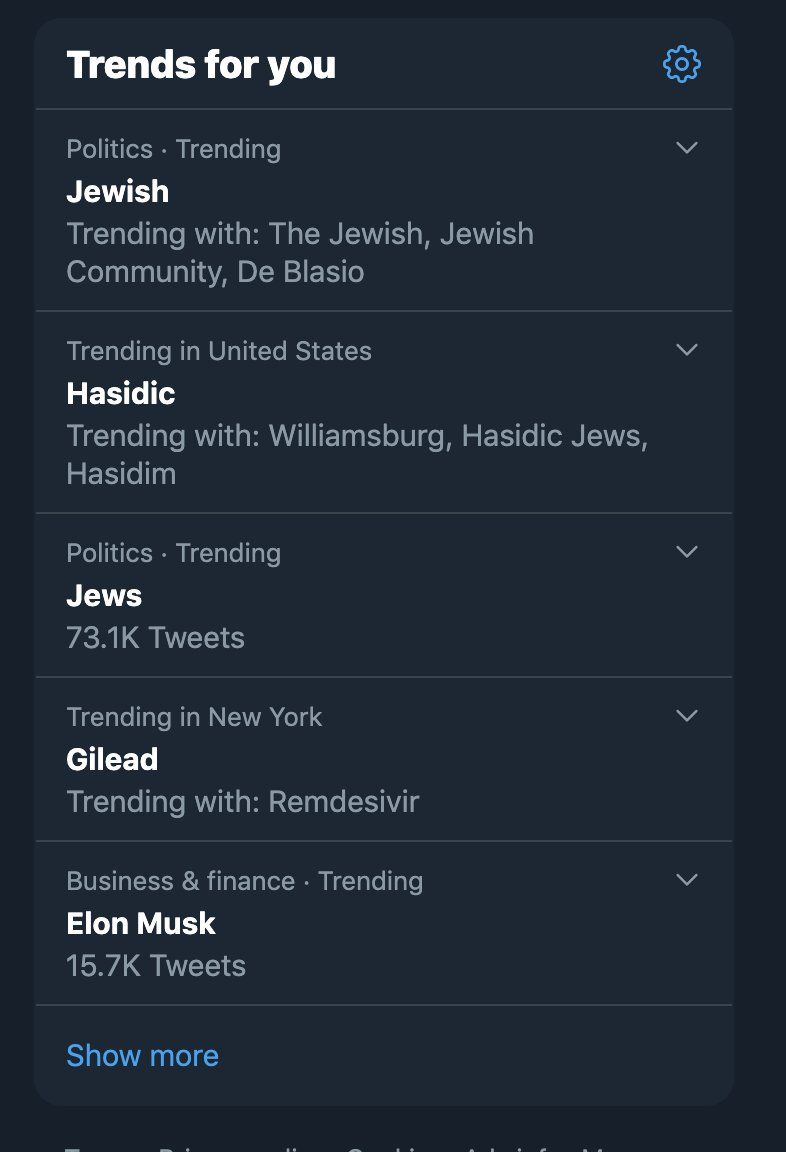Open the "Jewish" trending topic
Screen dimensions: 786x1152
[118, 191]
